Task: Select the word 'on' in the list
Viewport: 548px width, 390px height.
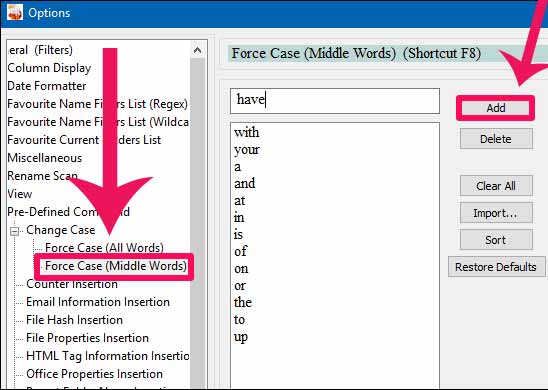Action: (241, 269)
